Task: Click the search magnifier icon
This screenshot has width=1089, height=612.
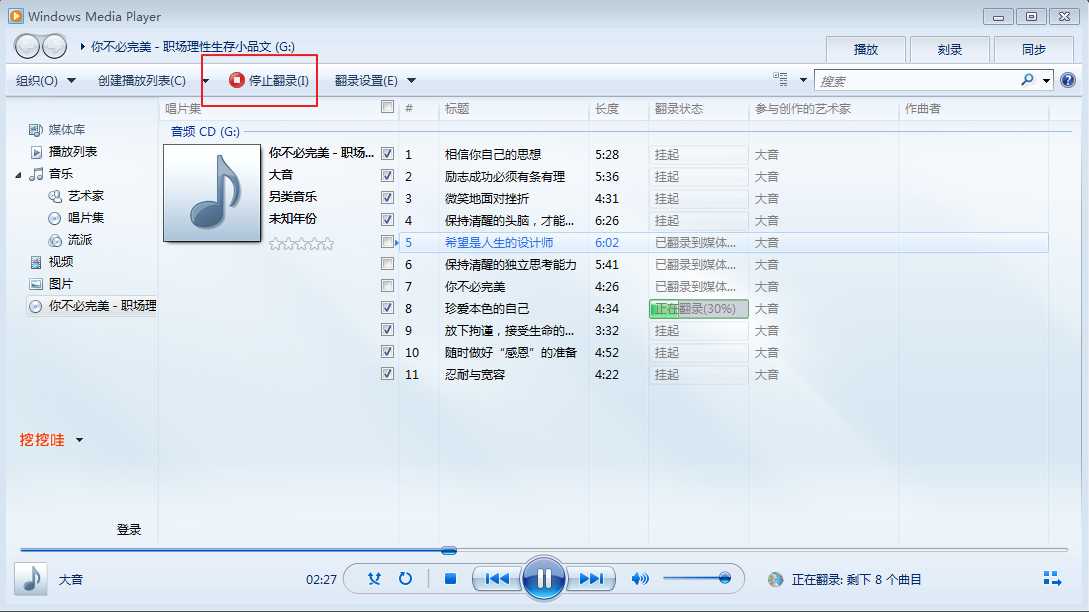Action: 1027,80
